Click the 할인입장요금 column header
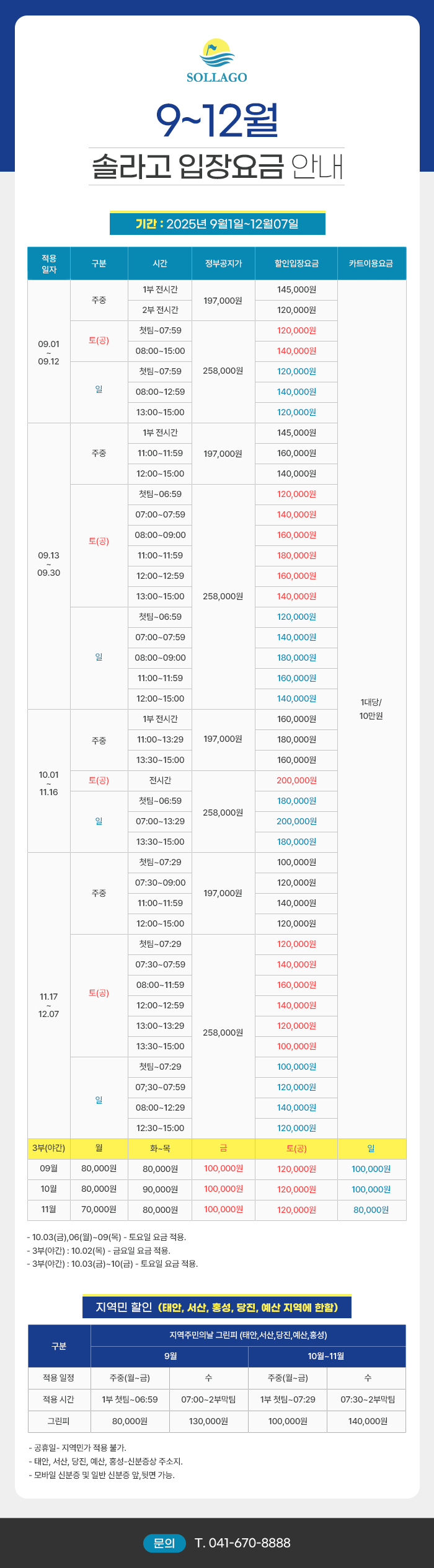Screen dimensions: 434x1568 pos(296,263)
